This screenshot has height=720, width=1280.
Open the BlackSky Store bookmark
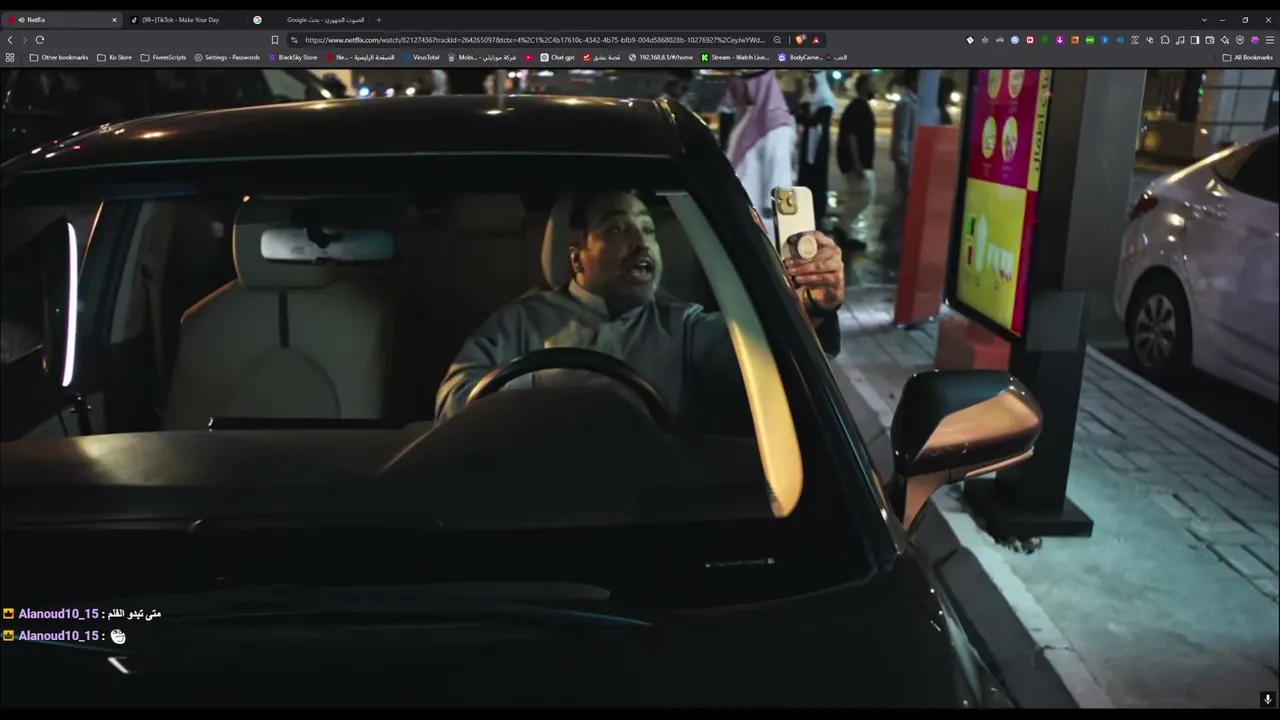click(x=293, y=58)
